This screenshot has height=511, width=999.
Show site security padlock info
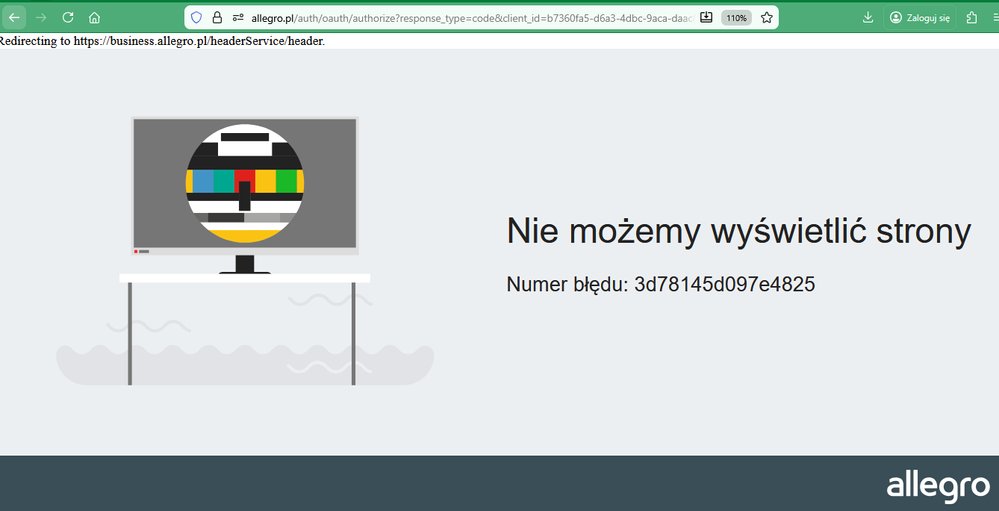click(217, 18)
